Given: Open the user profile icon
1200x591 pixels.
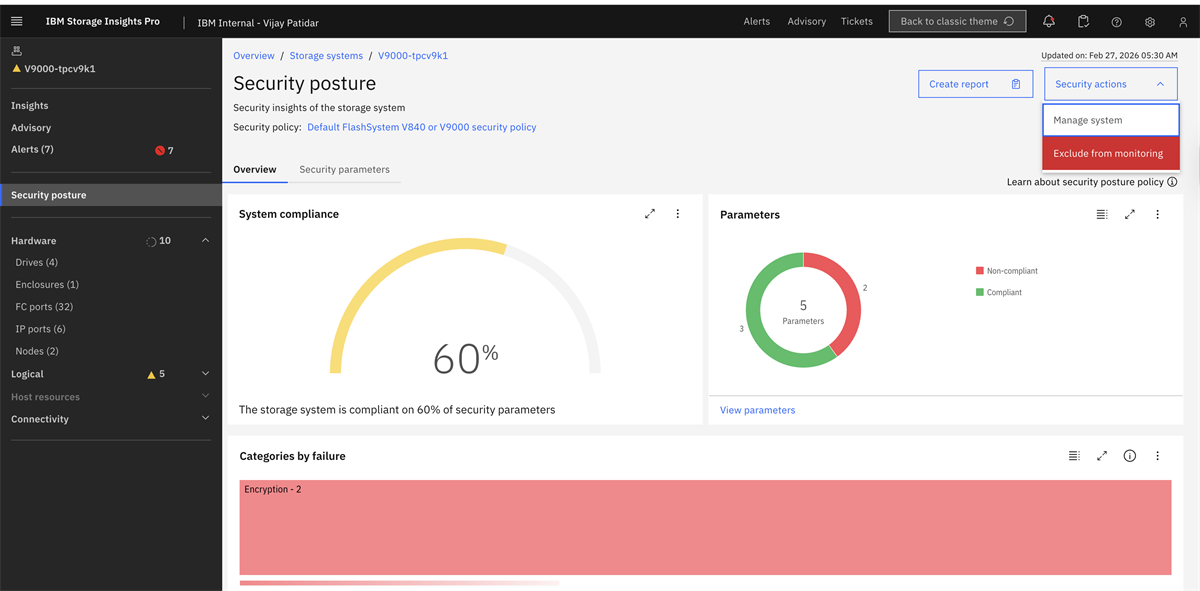Looking at the screenshot, I should [x=1183, y=21].
